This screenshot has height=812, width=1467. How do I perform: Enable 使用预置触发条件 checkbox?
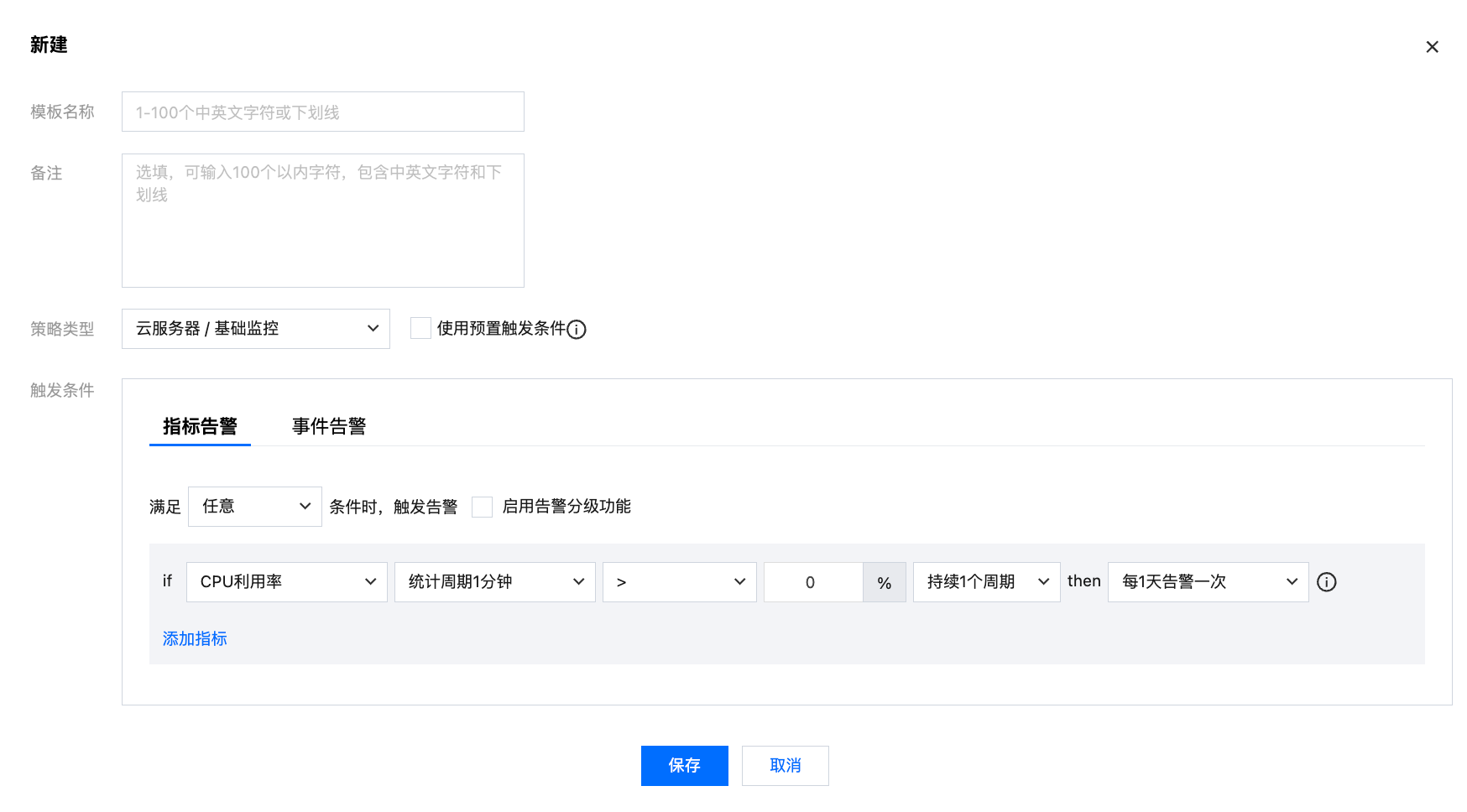click(x=420, y=329)
